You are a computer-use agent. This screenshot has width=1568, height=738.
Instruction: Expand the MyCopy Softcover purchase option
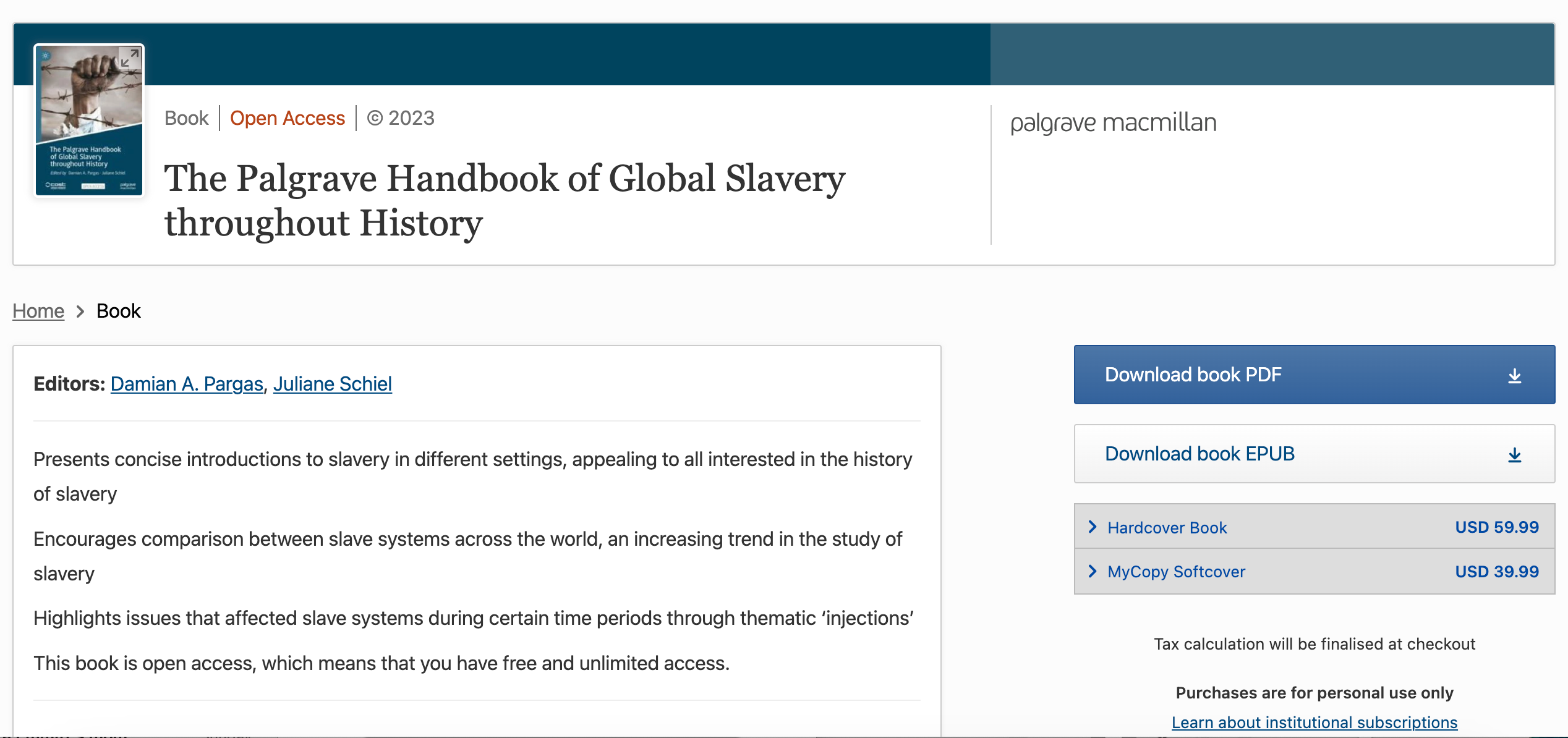[x=1314, y=572]
